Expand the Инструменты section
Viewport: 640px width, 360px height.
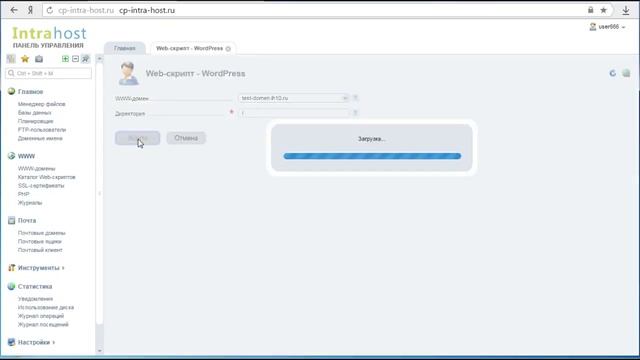coord(41,268)
